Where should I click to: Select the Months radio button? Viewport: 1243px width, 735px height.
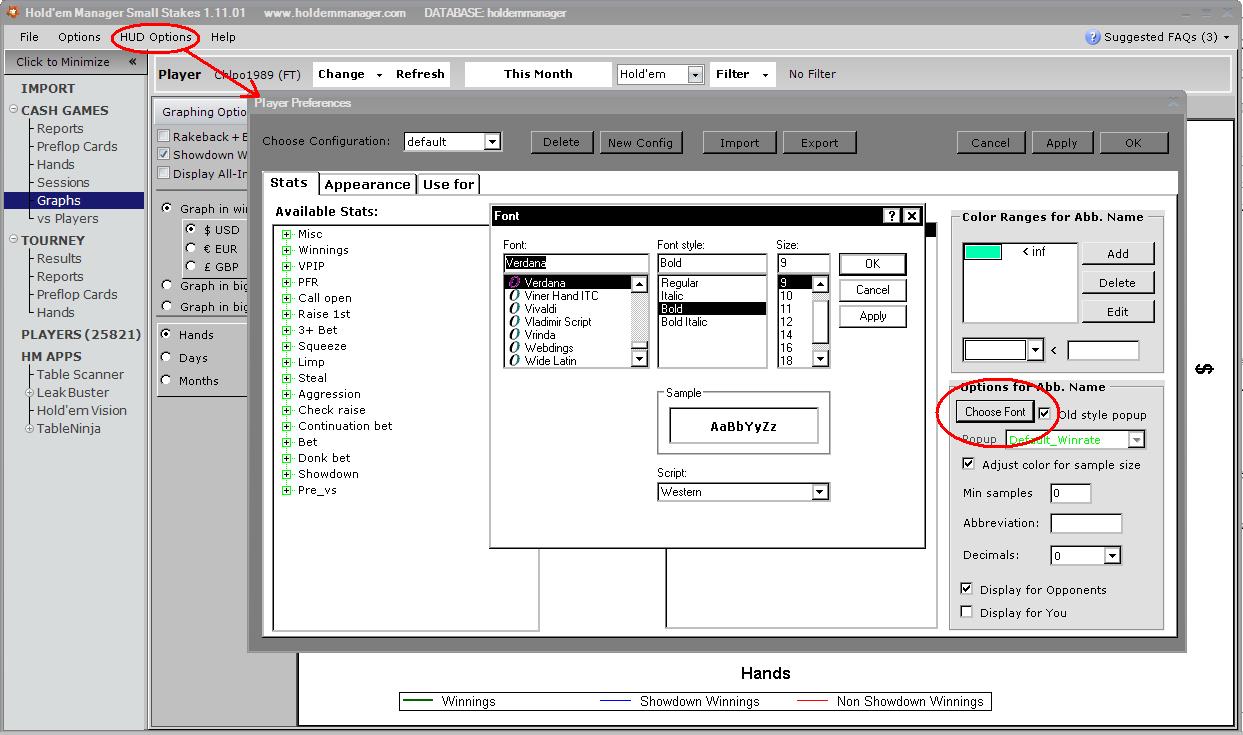[x=166, y=380]
